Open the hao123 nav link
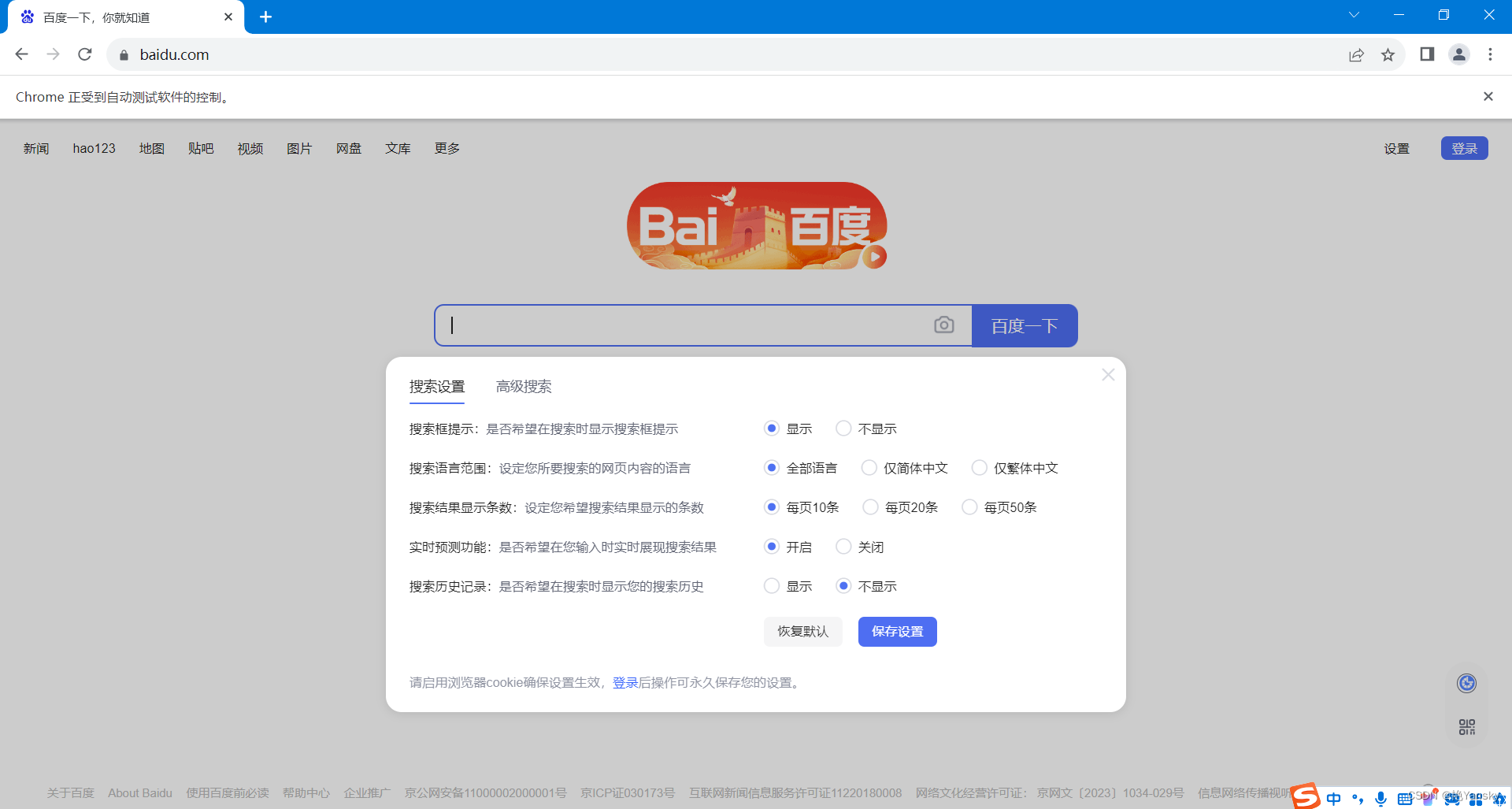1512x809 pixels. tap(94, 148)
